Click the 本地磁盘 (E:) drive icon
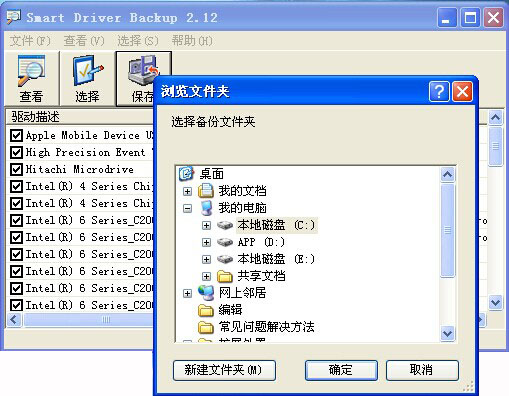This screenshot has width=509, height=396. click(225, 259)
